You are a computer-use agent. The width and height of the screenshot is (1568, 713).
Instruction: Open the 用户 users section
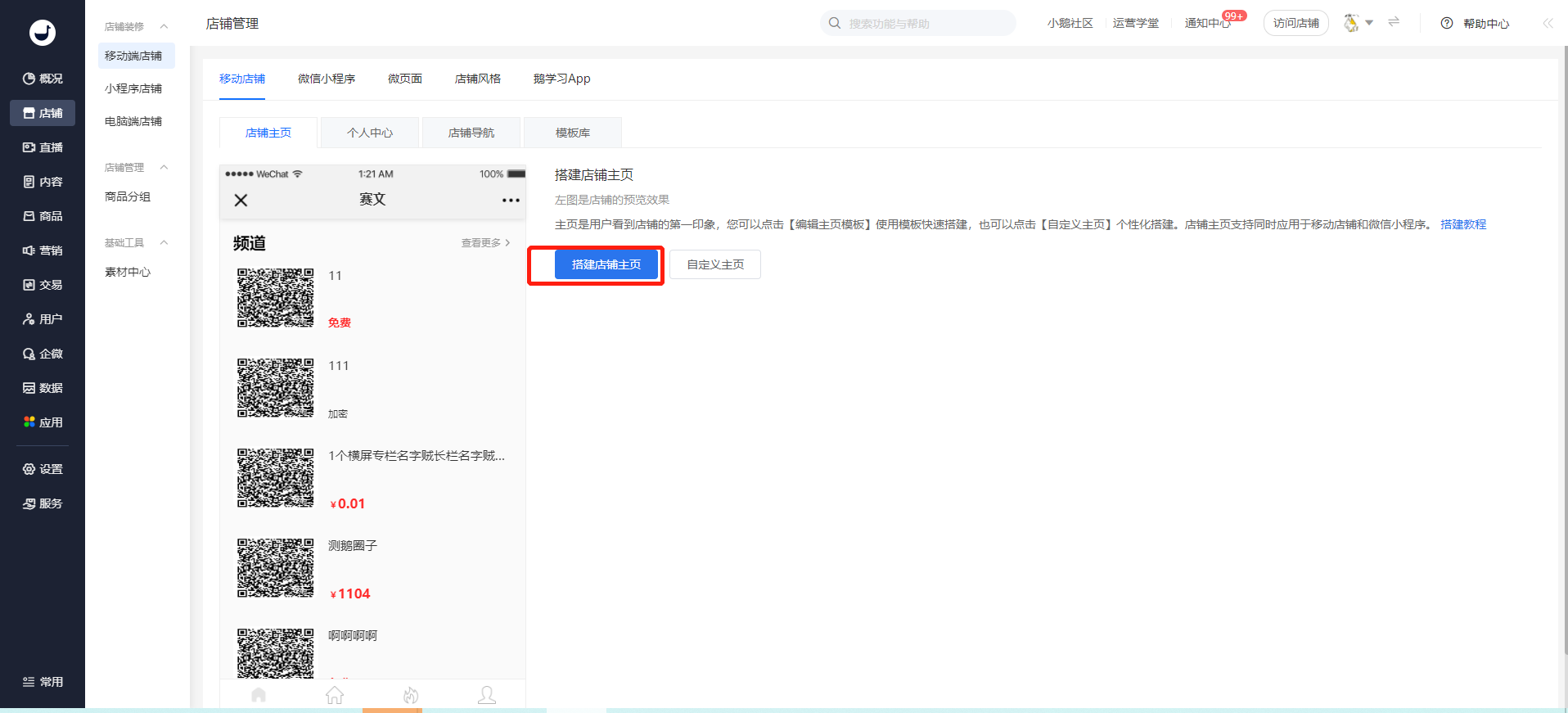[x=43, y=319]
